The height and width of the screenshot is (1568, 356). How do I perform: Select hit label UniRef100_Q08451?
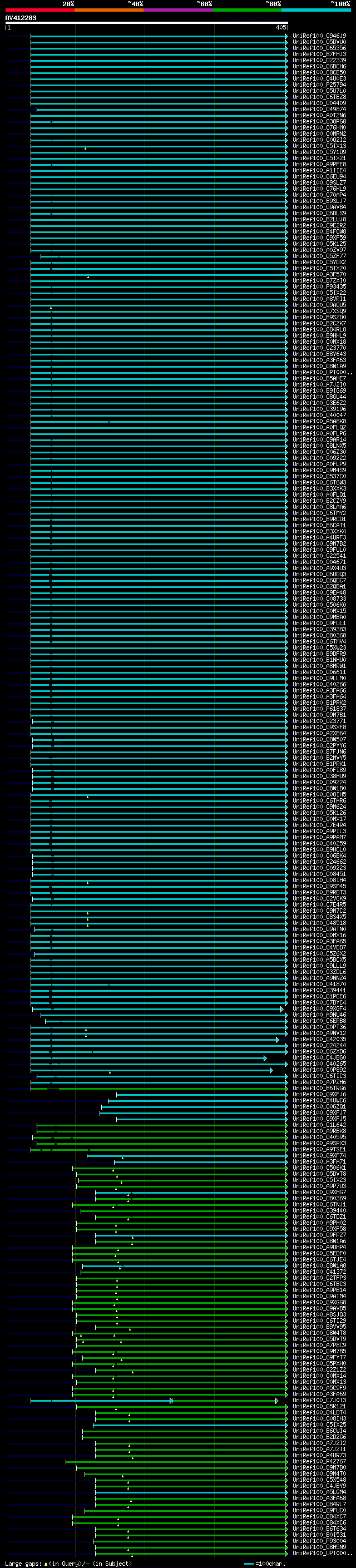coord(319,874)
